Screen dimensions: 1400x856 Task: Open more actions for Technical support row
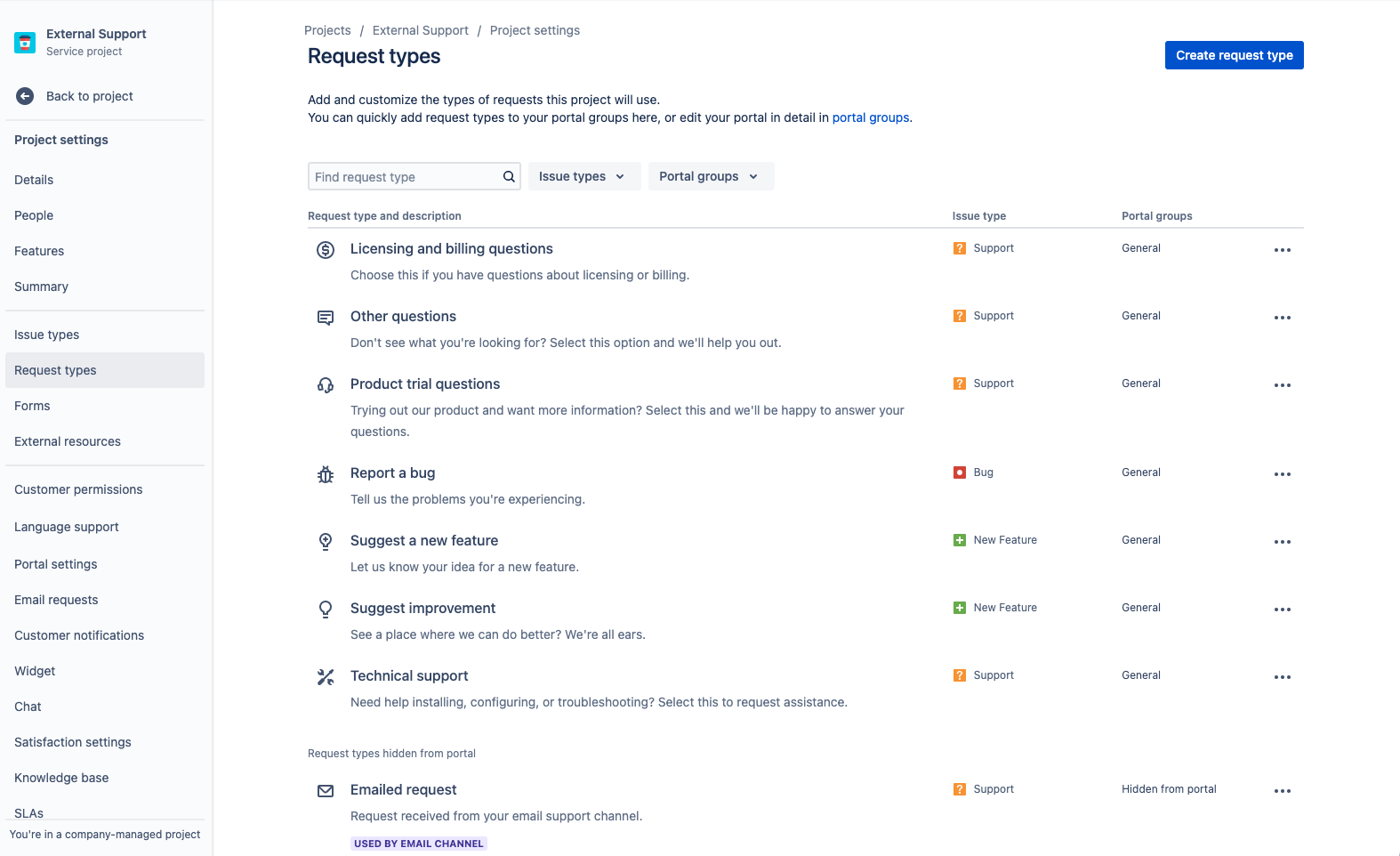coord(1282,677)
